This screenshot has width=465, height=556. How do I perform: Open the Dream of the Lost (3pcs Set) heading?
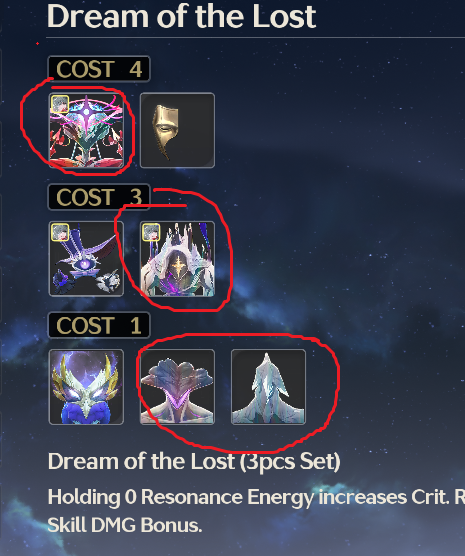[194, 462]
